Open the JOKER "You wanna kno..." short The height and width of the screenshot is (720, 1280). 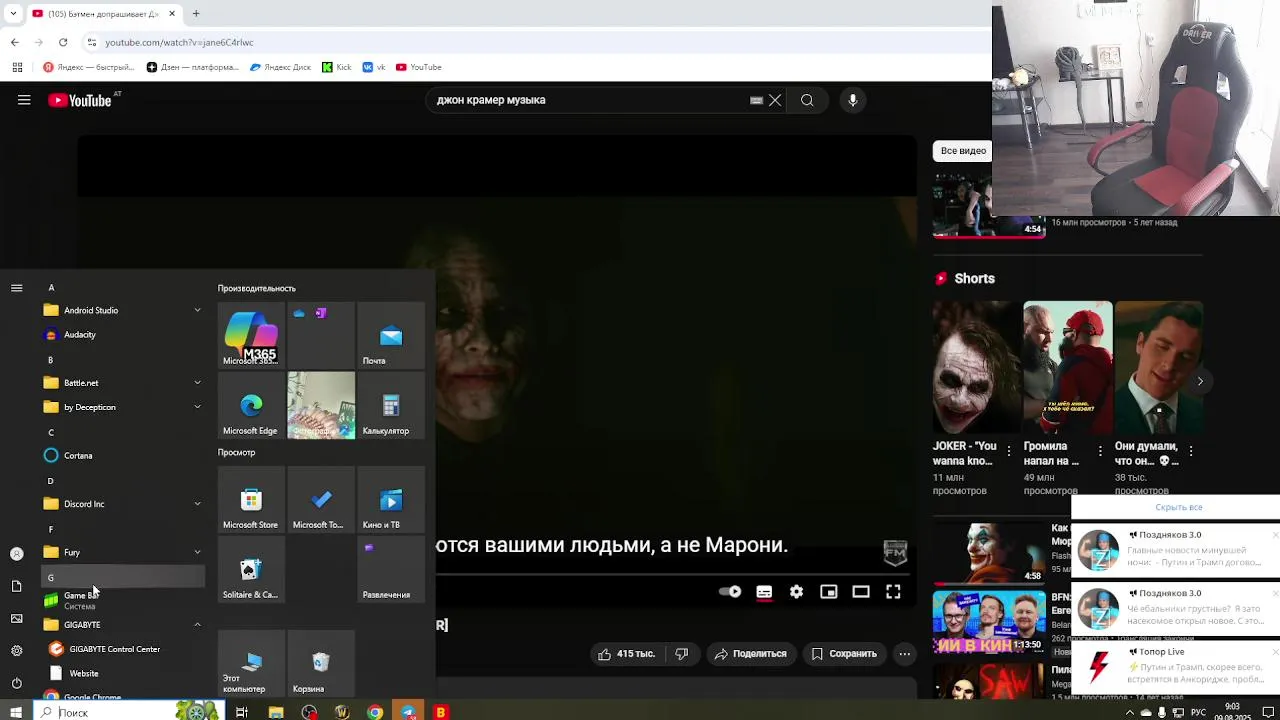pyautogui.click(x=977, y=367)
